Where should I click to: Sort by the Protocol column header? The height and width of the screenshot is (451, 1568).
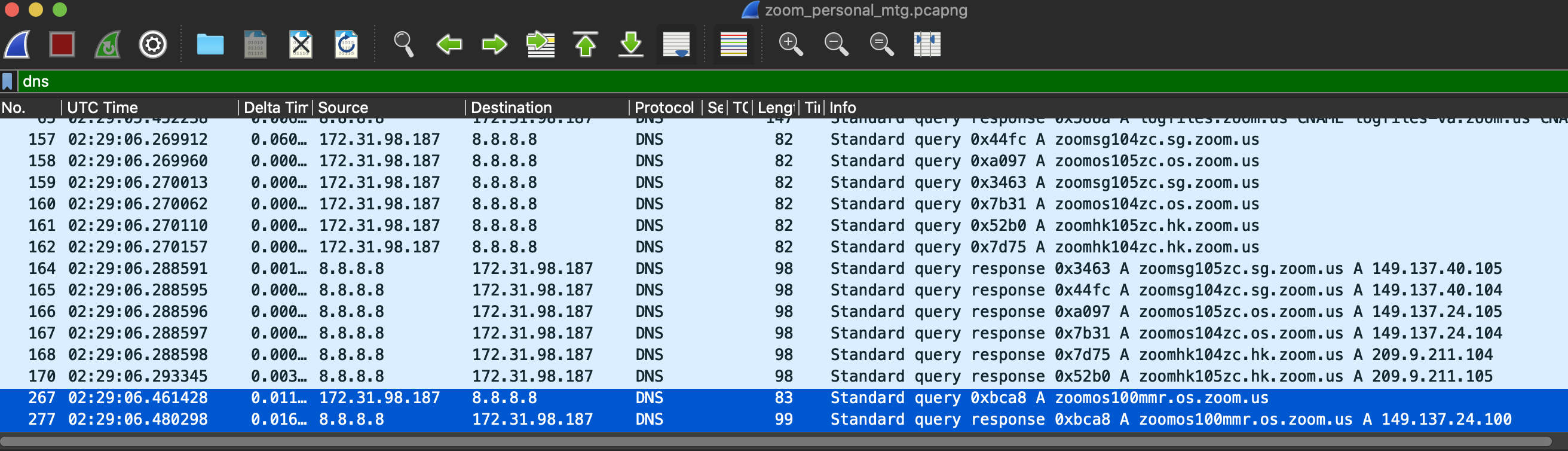665,108
